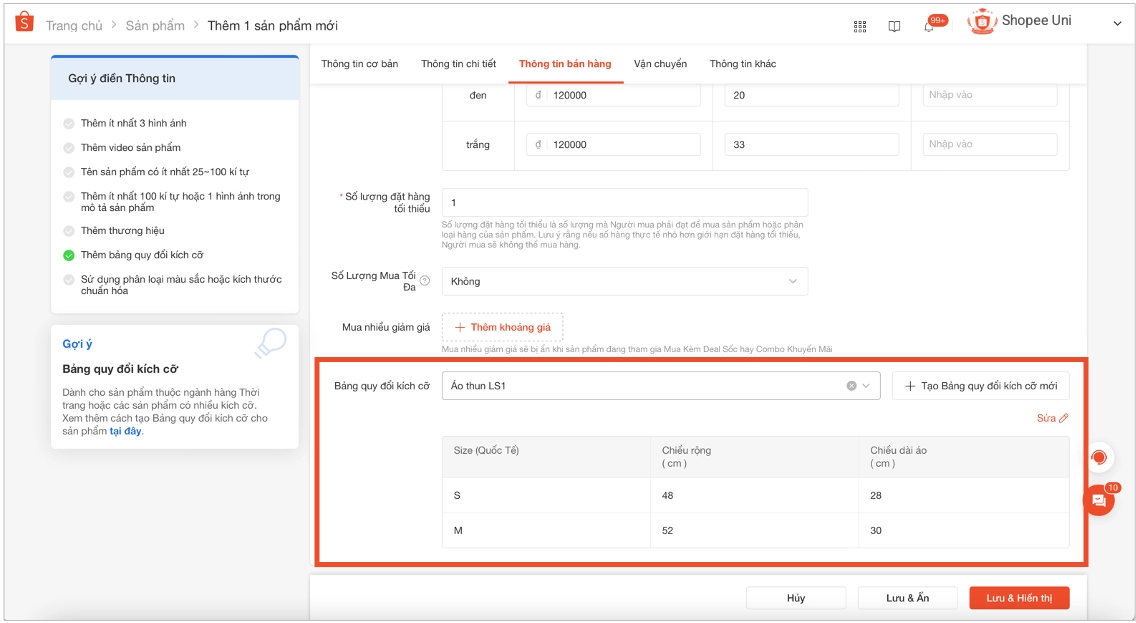Open notifications bell with 99+ badge
The image size is (1136, 623).
(x=930, y=27)
